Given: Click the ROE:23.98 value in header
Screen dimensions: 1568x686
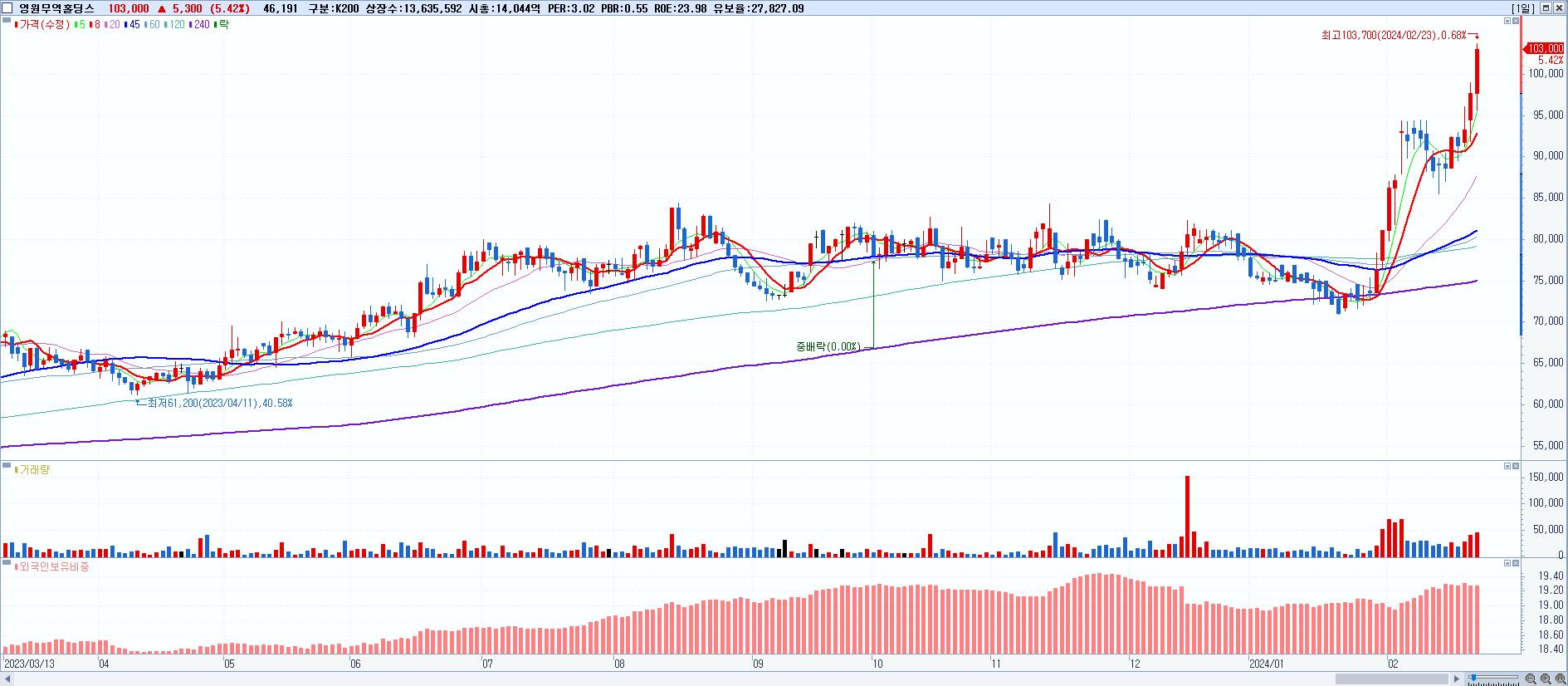Looking at the screenshot, I should click(681, 8).
